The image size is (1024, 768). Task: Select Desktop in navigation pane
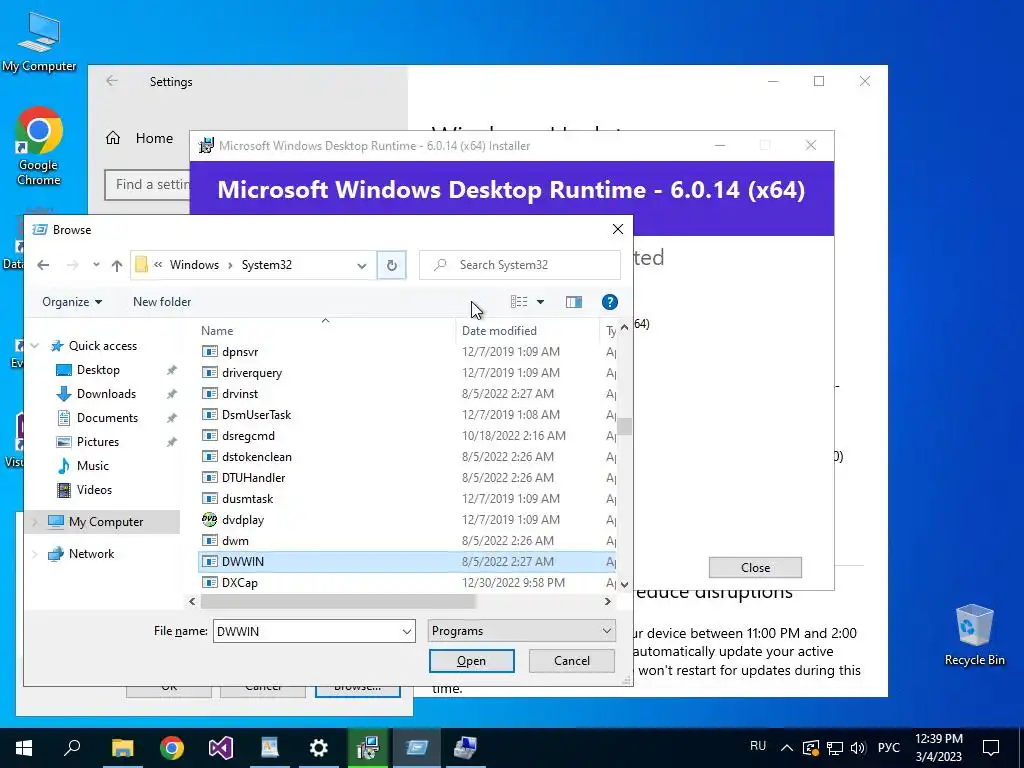tap(98, 370)
